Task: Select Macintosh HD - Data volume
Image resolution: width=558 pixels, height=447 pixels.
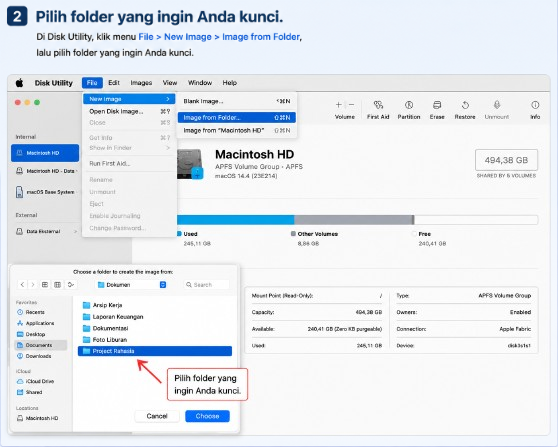Action: click(x=45, y=171)
